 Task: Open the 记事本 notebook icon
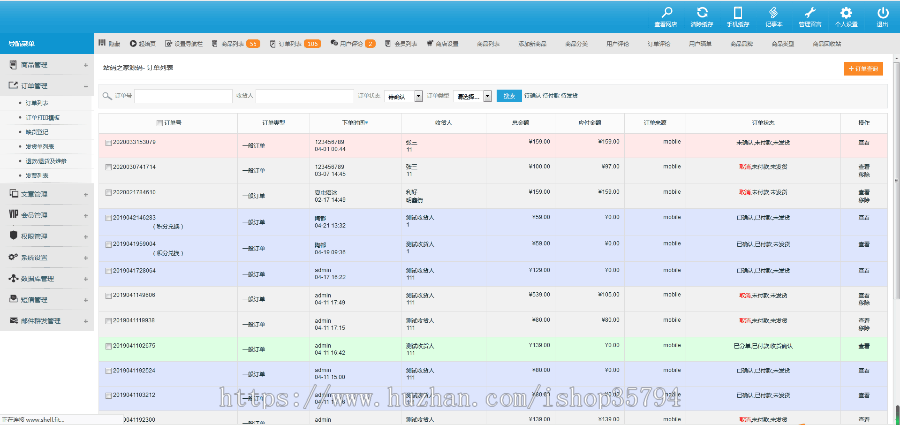[x=773, y=13]
